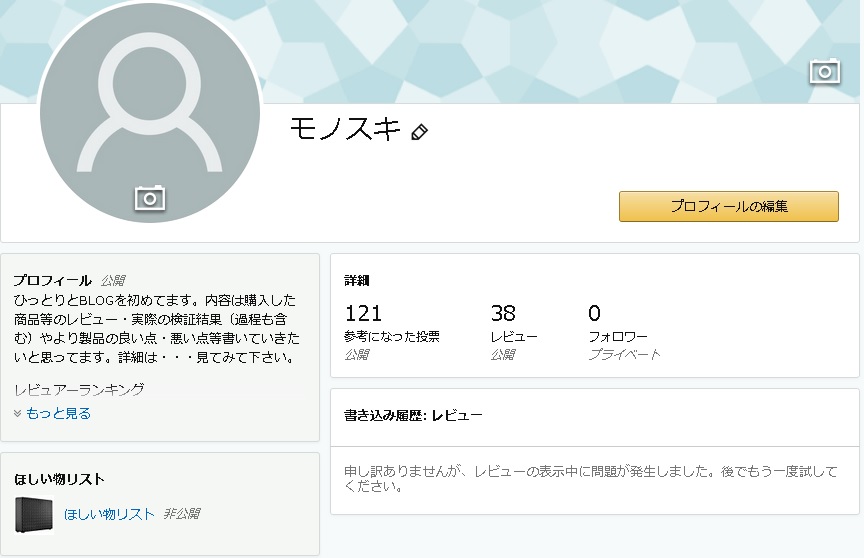Click the pencil icon beside モノスキ

tap(420, 132)
